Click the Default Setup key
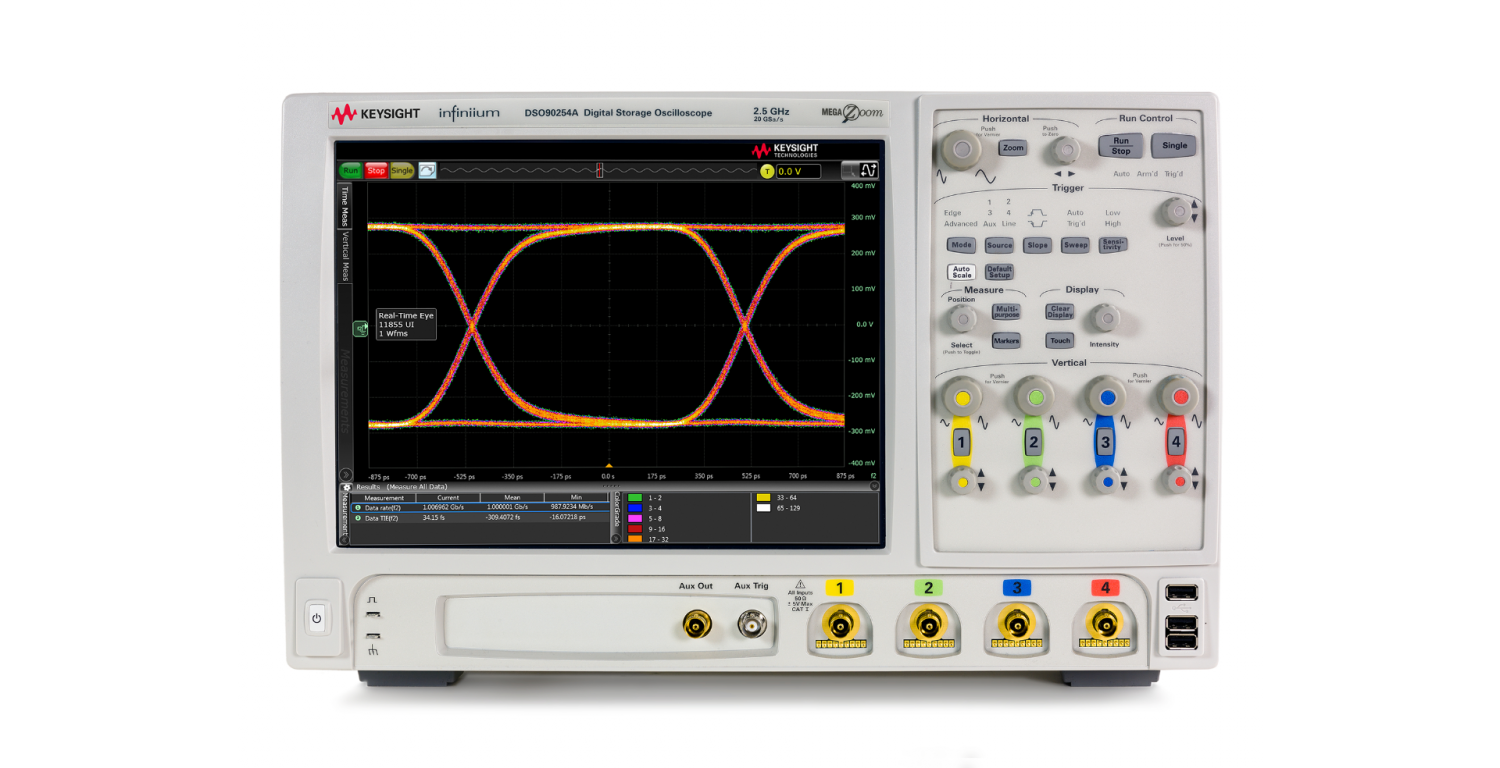Screen dimensions: 1500x768 tap(999, 272)
